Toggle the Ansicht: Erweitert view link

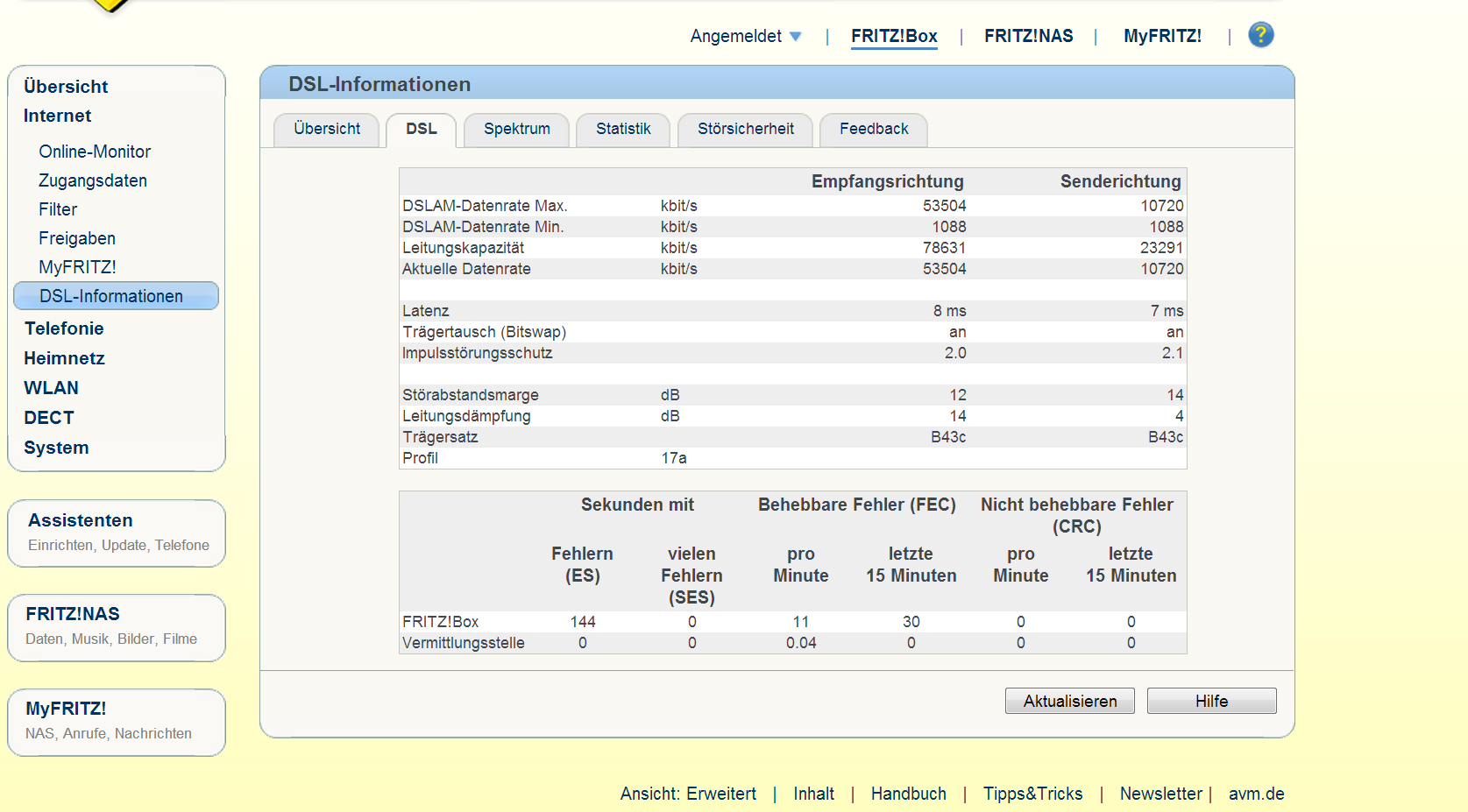(688, 794)
